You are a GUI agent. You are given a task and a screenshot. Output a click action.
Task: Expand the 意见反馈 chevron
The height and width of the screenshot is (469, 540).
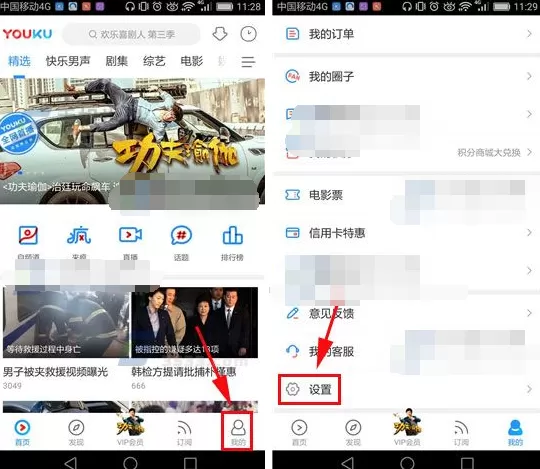[x=529, y=313]
